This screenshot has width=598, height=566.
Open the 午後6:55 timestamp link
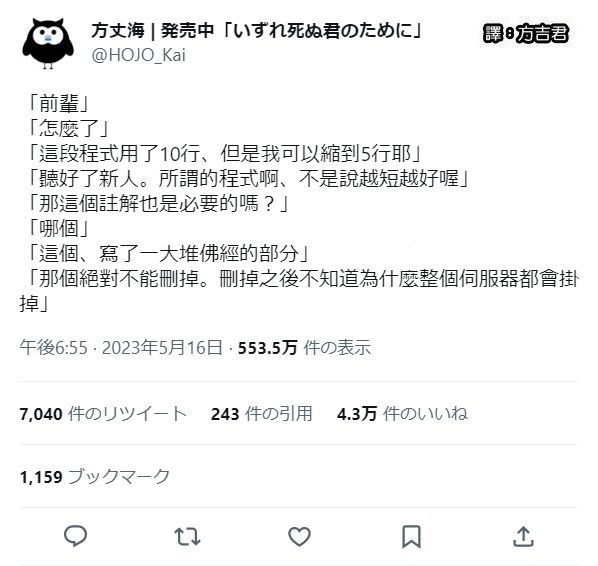(54, 347)
